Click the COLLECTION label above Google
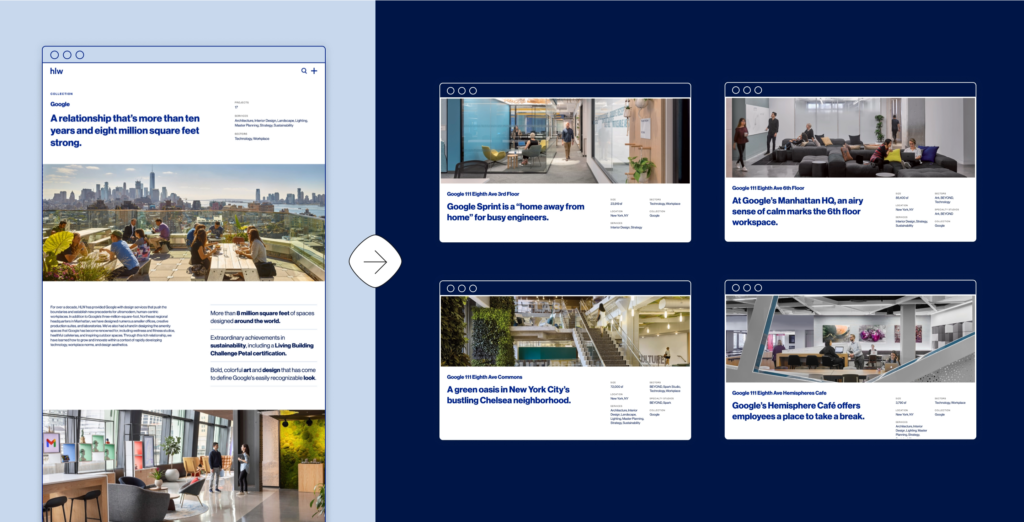 point(61,94)
